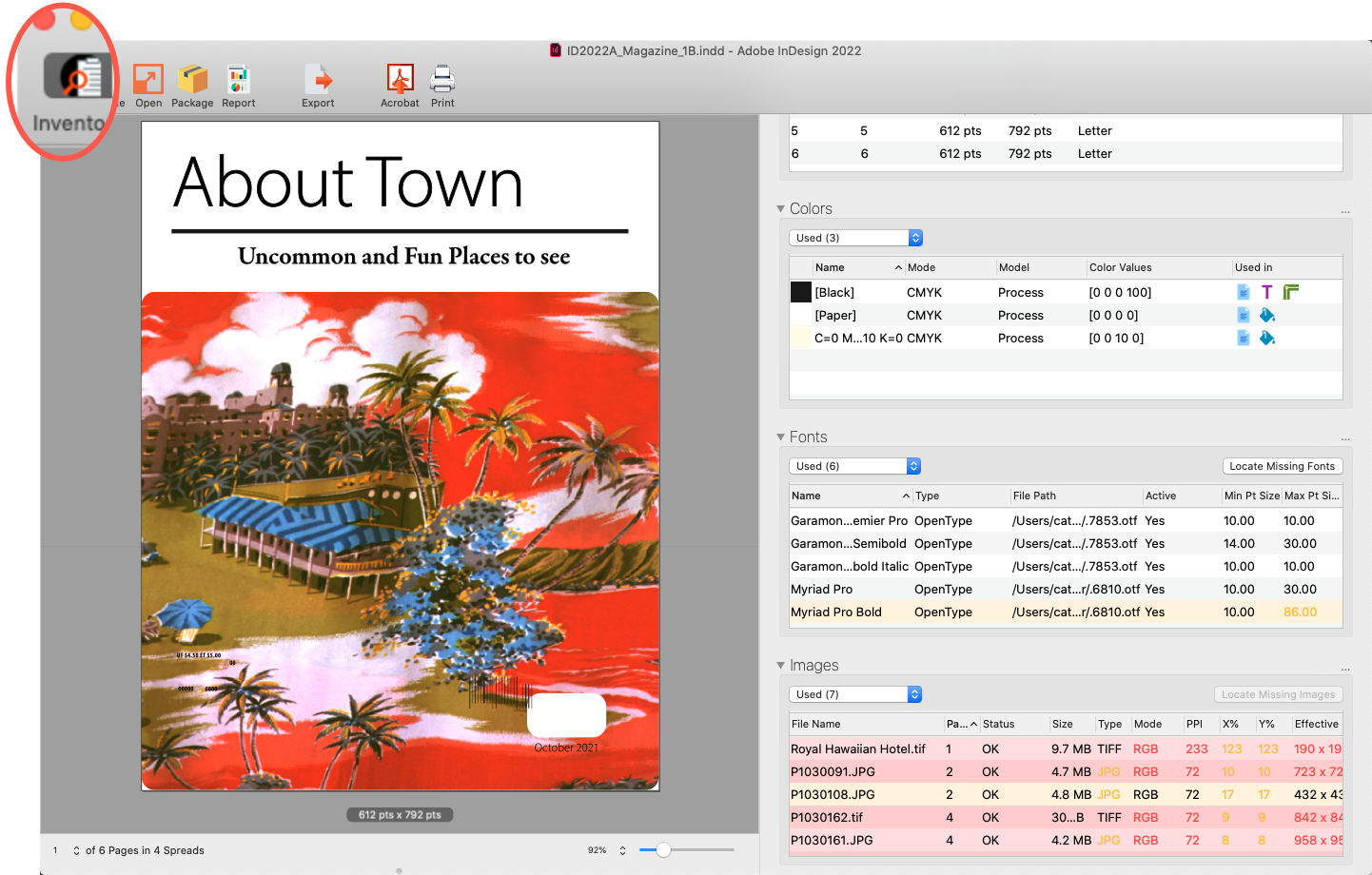Click the pale yellow C=0 M...10 swatch

(801, 338)
